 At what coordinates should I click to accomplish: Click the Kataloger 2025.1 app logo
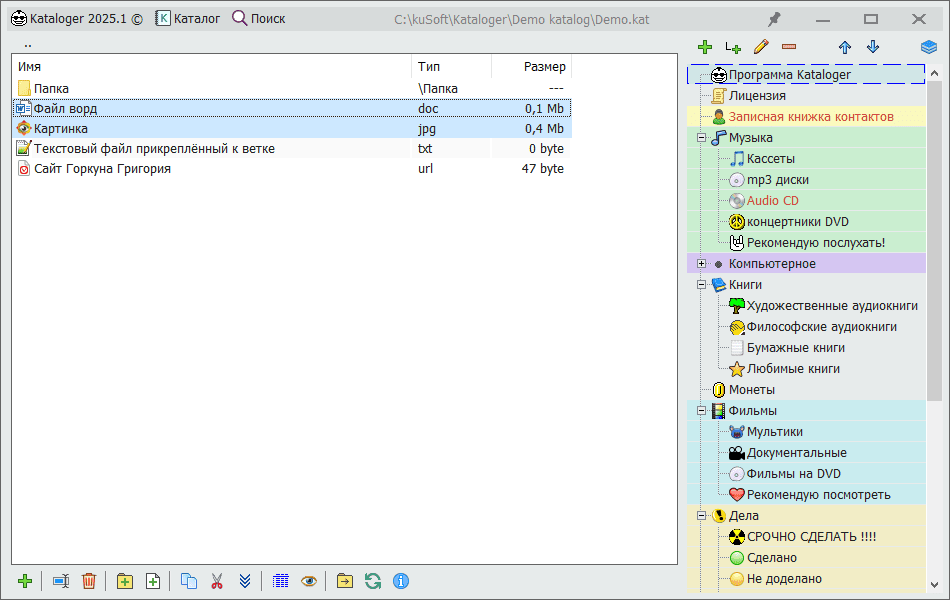[x=19, y=19]
